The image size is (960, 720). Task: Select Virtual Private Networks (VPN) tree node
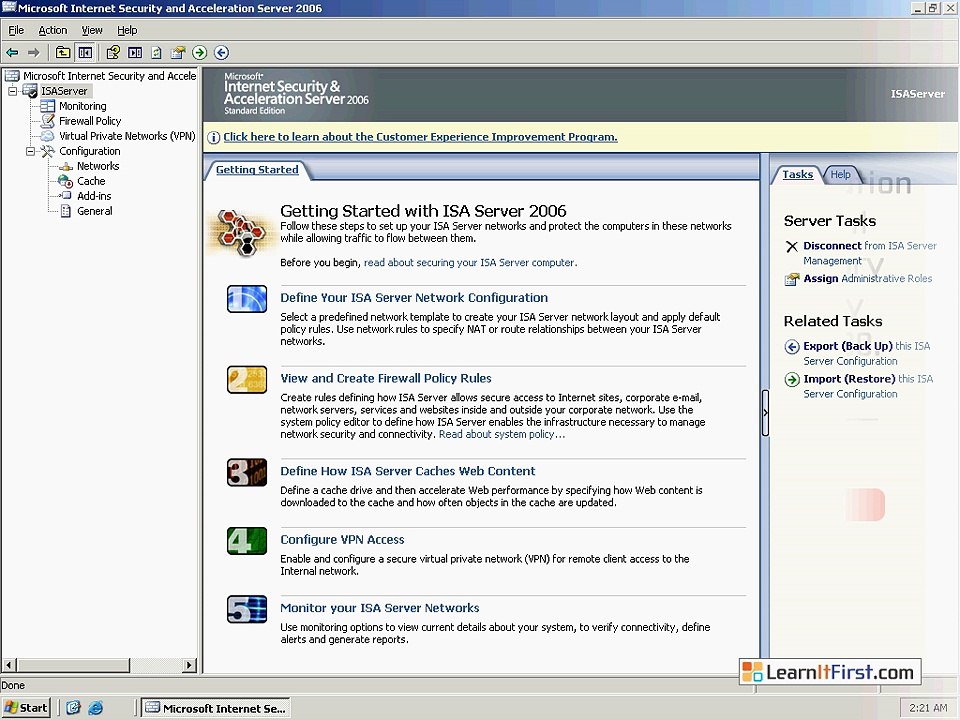pyautogui.click(x=127, y=136)
